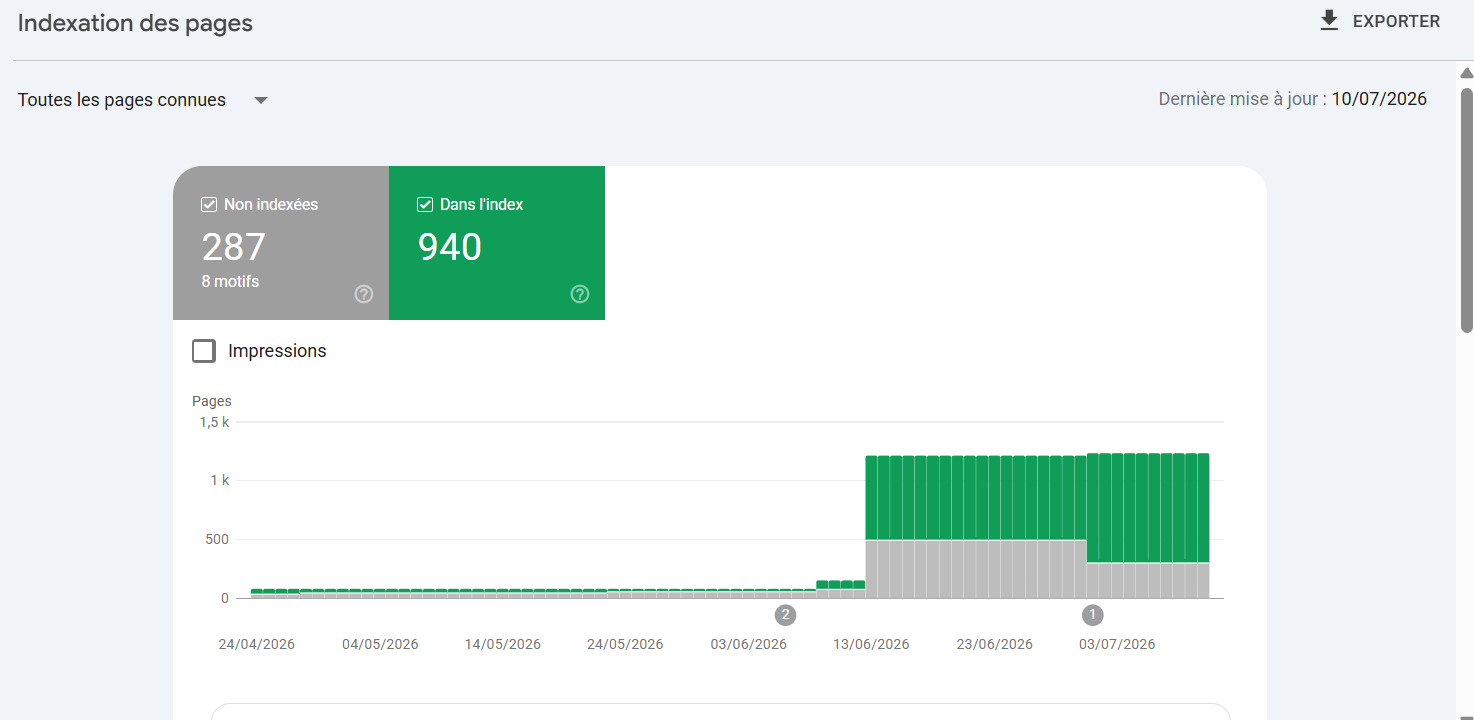Enable the Impressions checkbox
Viewport: 1474px width, 720px height.
(204, 351)
